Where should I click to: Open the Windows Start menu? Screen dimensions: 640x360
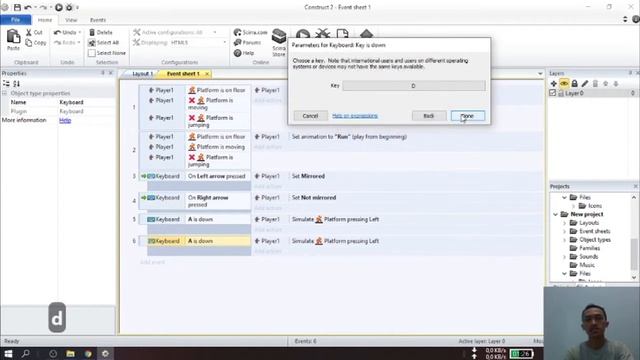8,353
